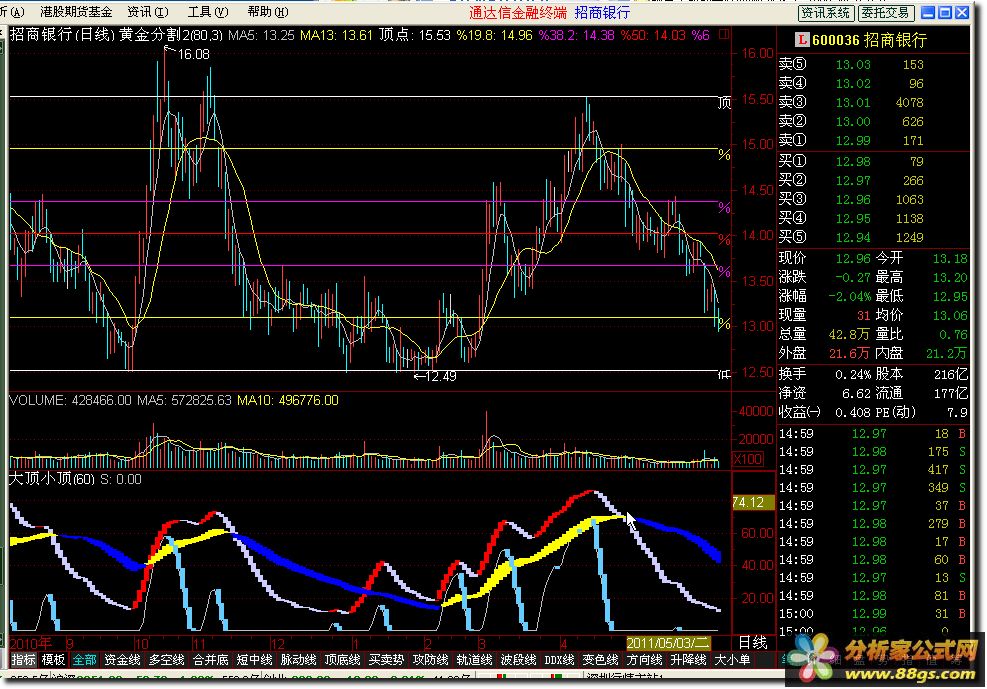Viewport: 987px width, 689px height.
Task: Open the 工具(V) menu
Action: (208, 12)
